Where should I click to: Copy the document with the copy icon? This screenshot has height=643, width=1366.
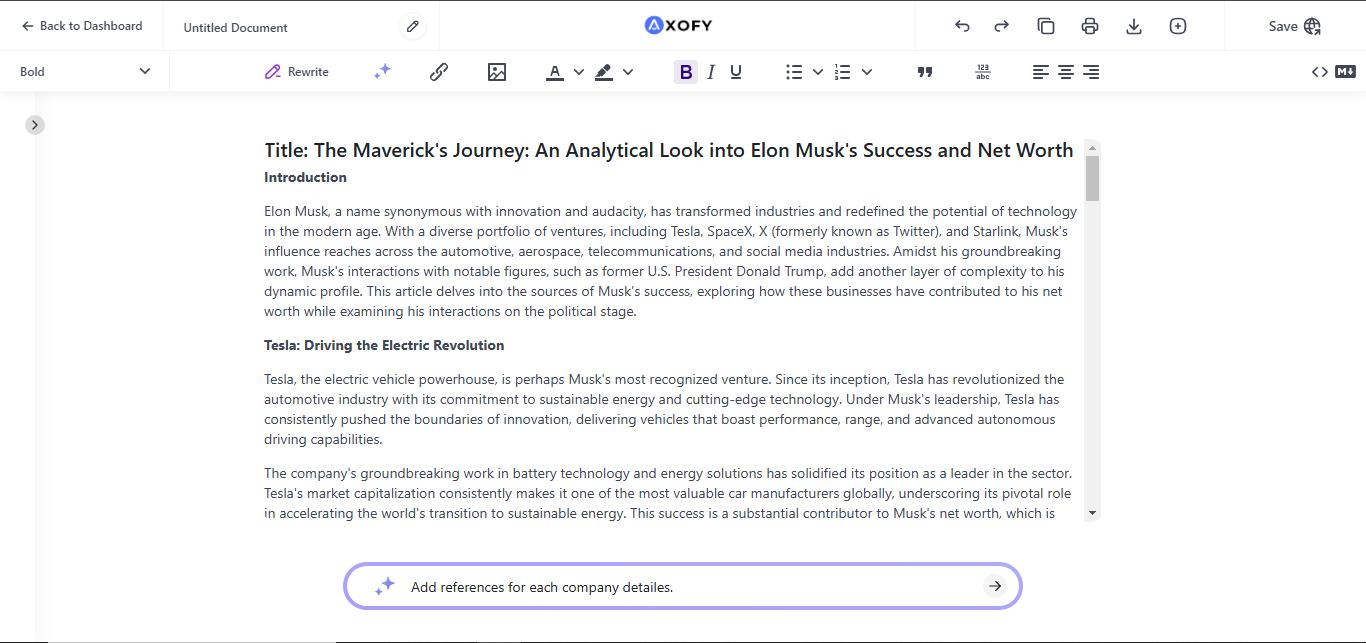[x=1046, y=26]
